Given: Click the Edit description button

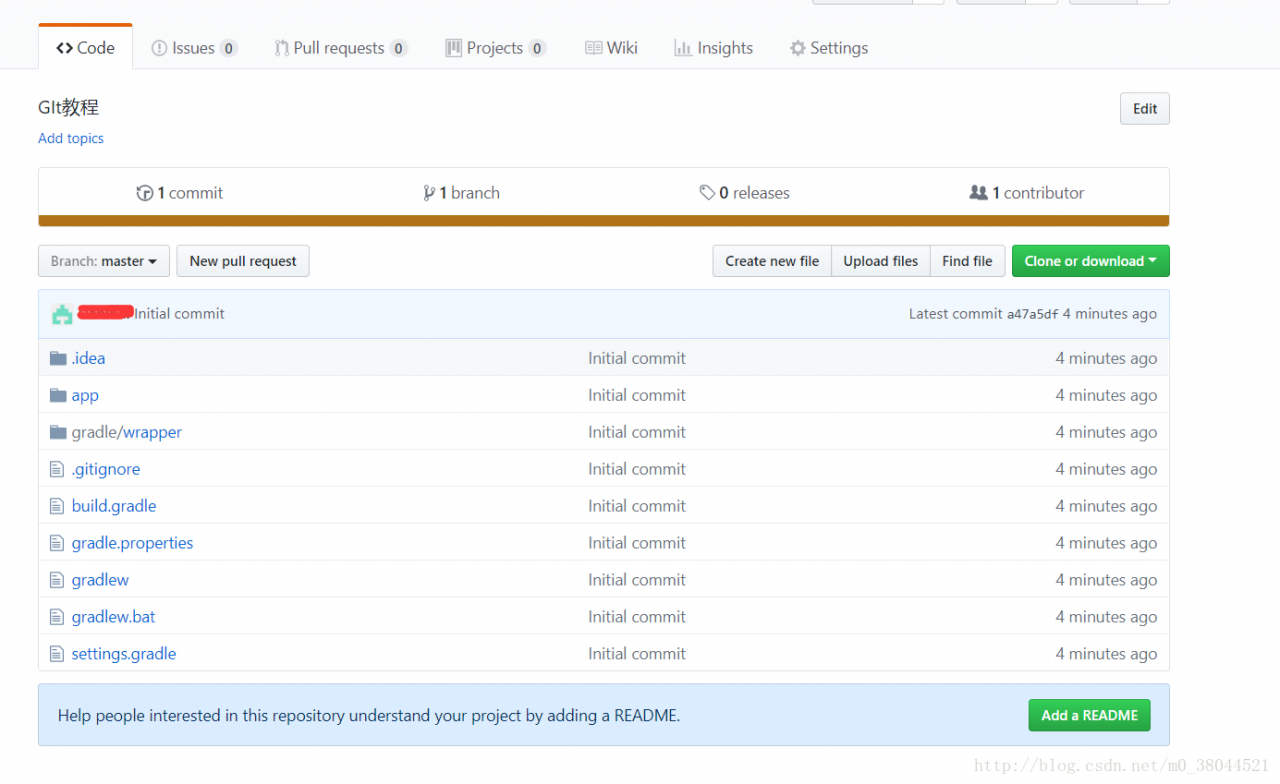Looking at the screenshot, I should (x=1145, y=109).
